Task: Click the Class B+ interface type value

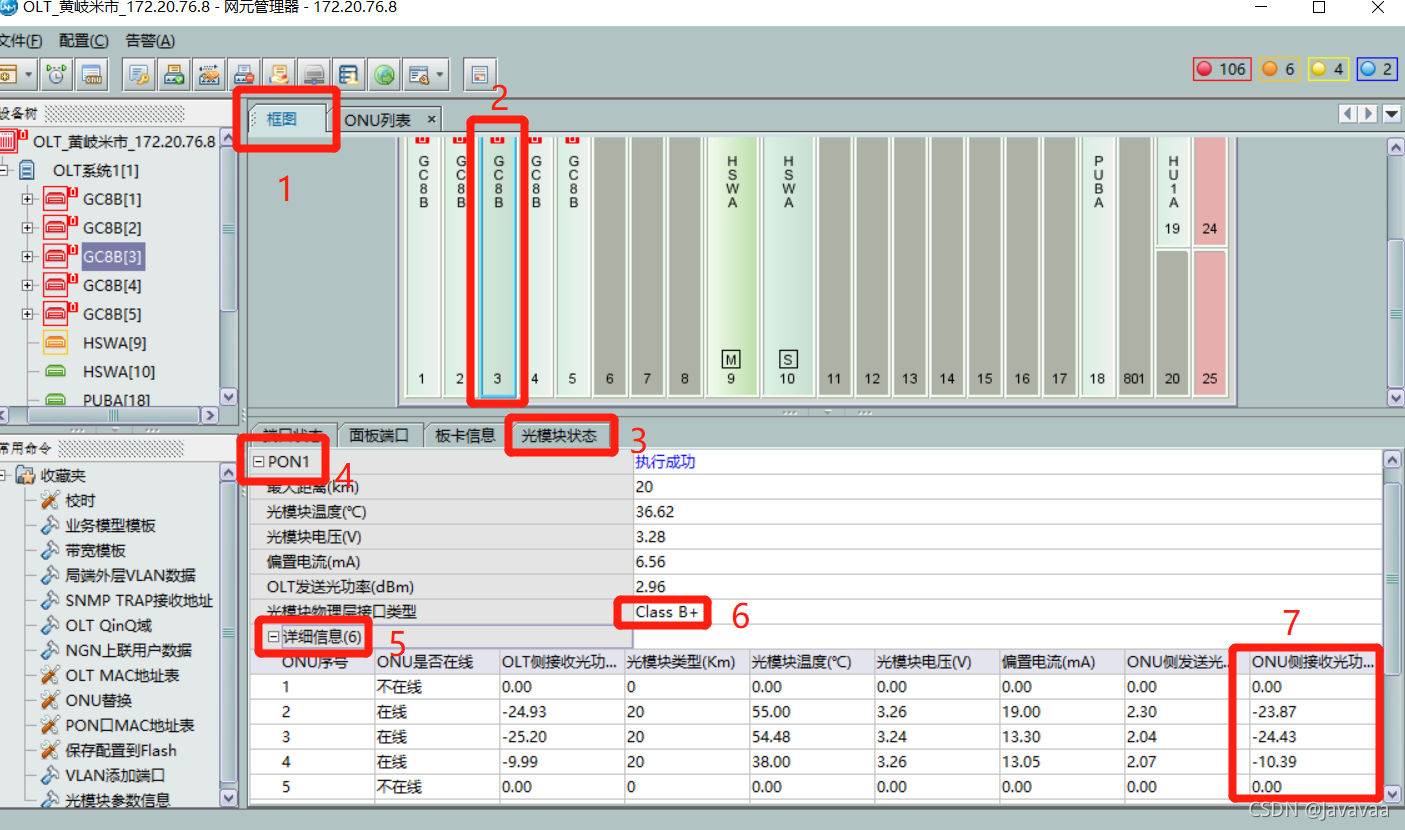Action: click(x=667, y=612)
